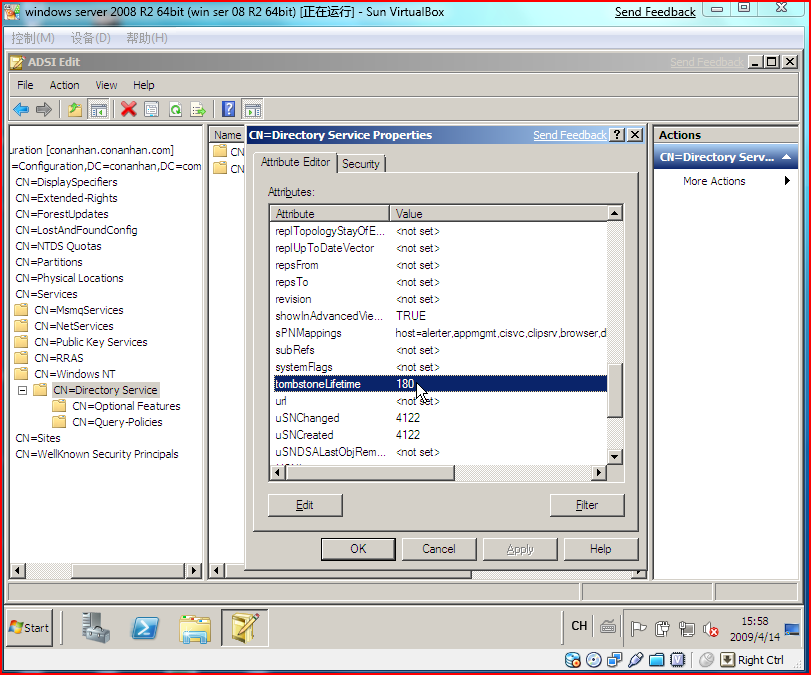Select the showInAdvancedVie... attribute row
The image size is (811, 675).
point(440,316)
